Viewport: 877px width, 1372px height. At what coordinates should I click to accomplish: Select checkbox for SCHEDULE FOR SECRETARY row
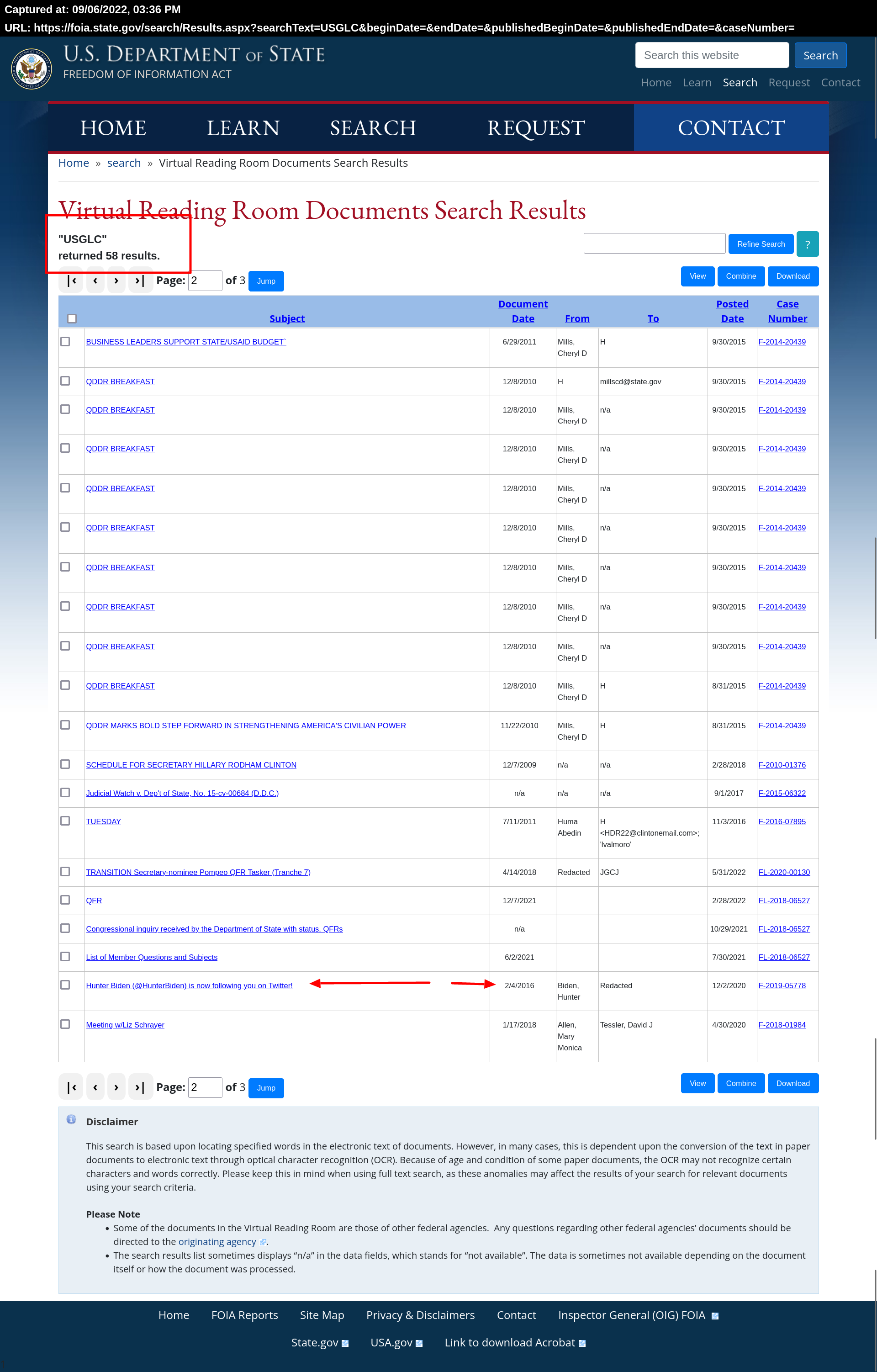(65, 764)
